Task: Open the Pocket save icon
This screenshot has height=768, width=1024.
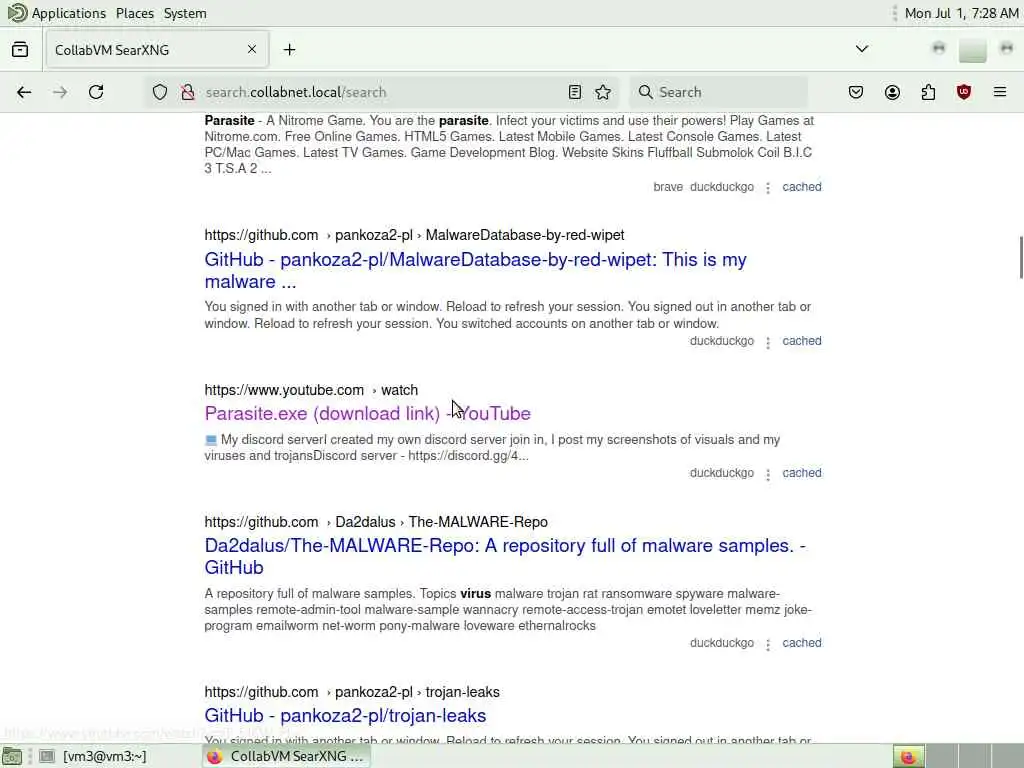Action: click(x=856, y=92)
